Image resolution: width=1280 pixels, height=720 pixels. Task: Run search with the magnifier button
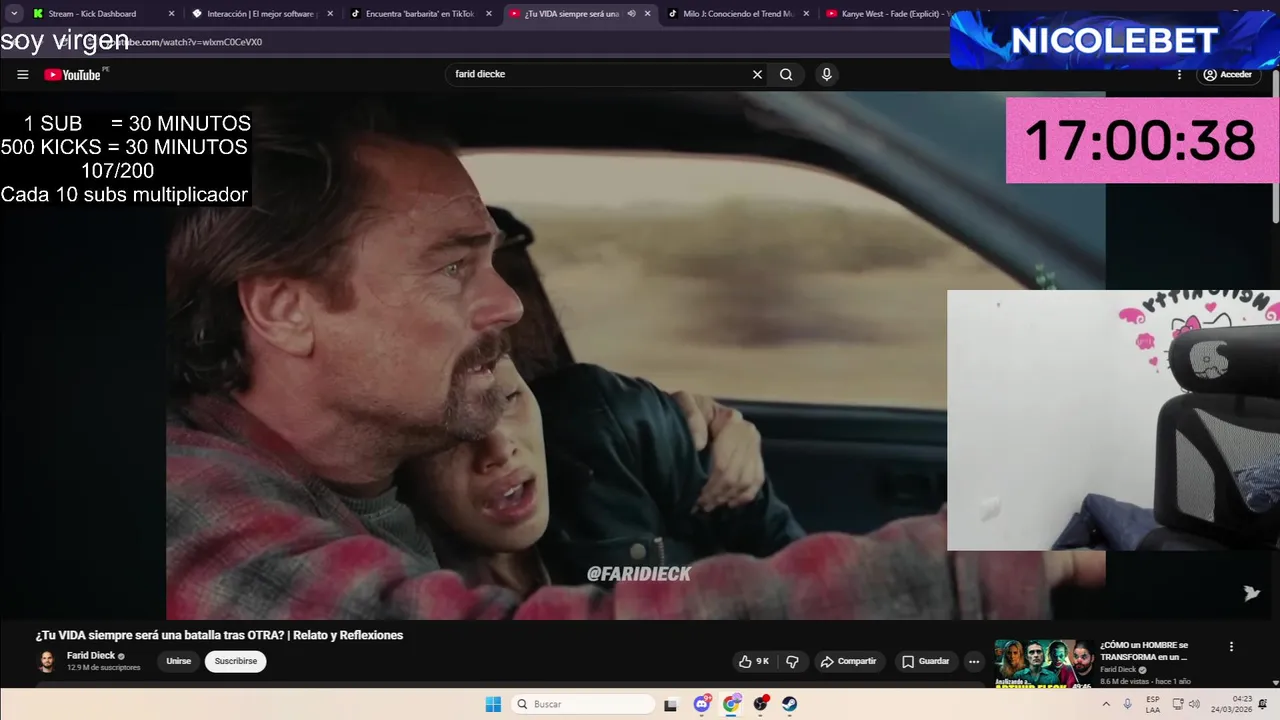786,74
